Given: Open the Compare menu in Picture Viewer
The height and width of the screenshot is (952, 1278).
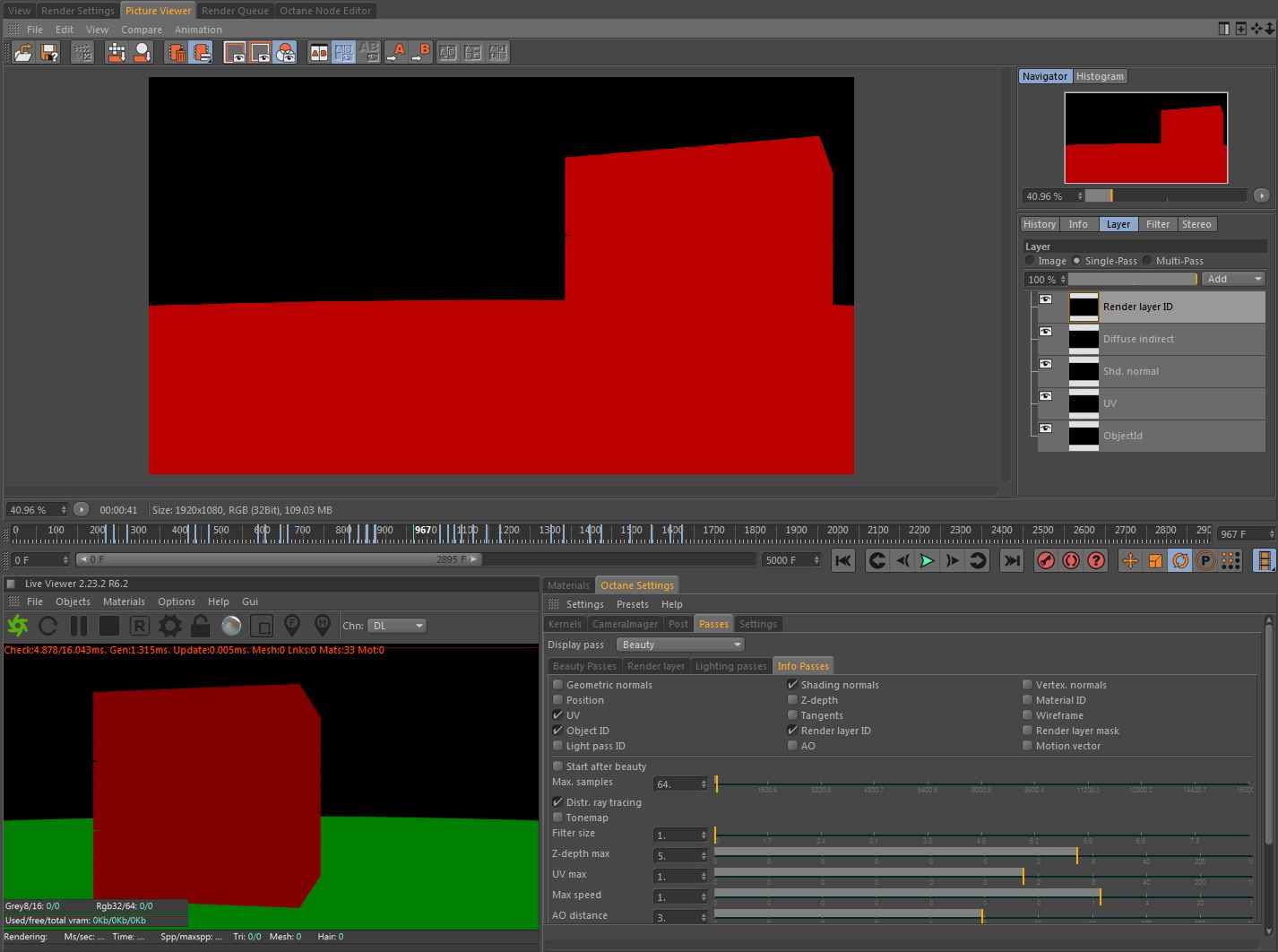Looking at the screenshot, I should point(142,30).
